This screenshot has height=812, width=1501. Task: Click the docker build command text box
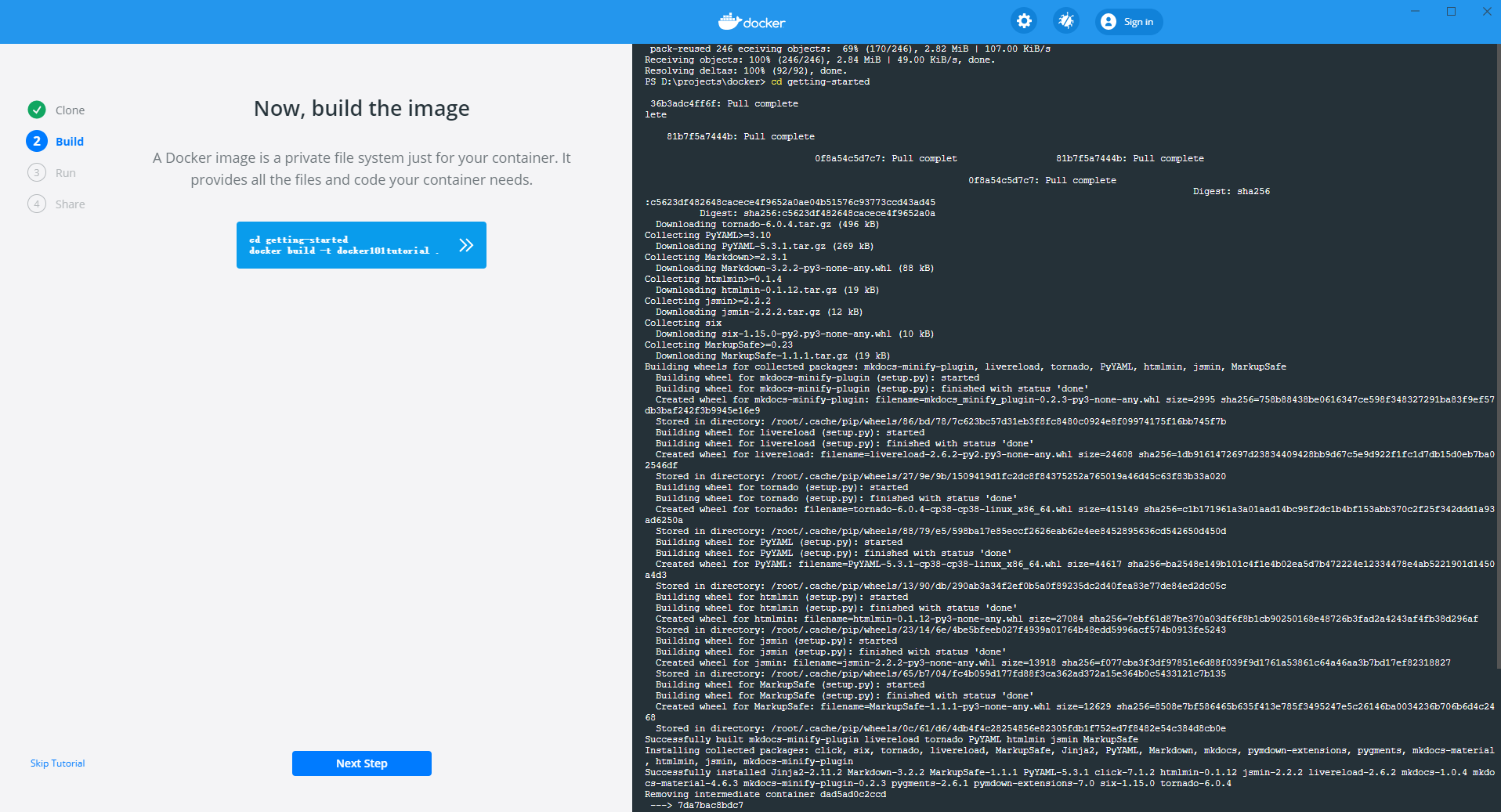coord(343,245)
